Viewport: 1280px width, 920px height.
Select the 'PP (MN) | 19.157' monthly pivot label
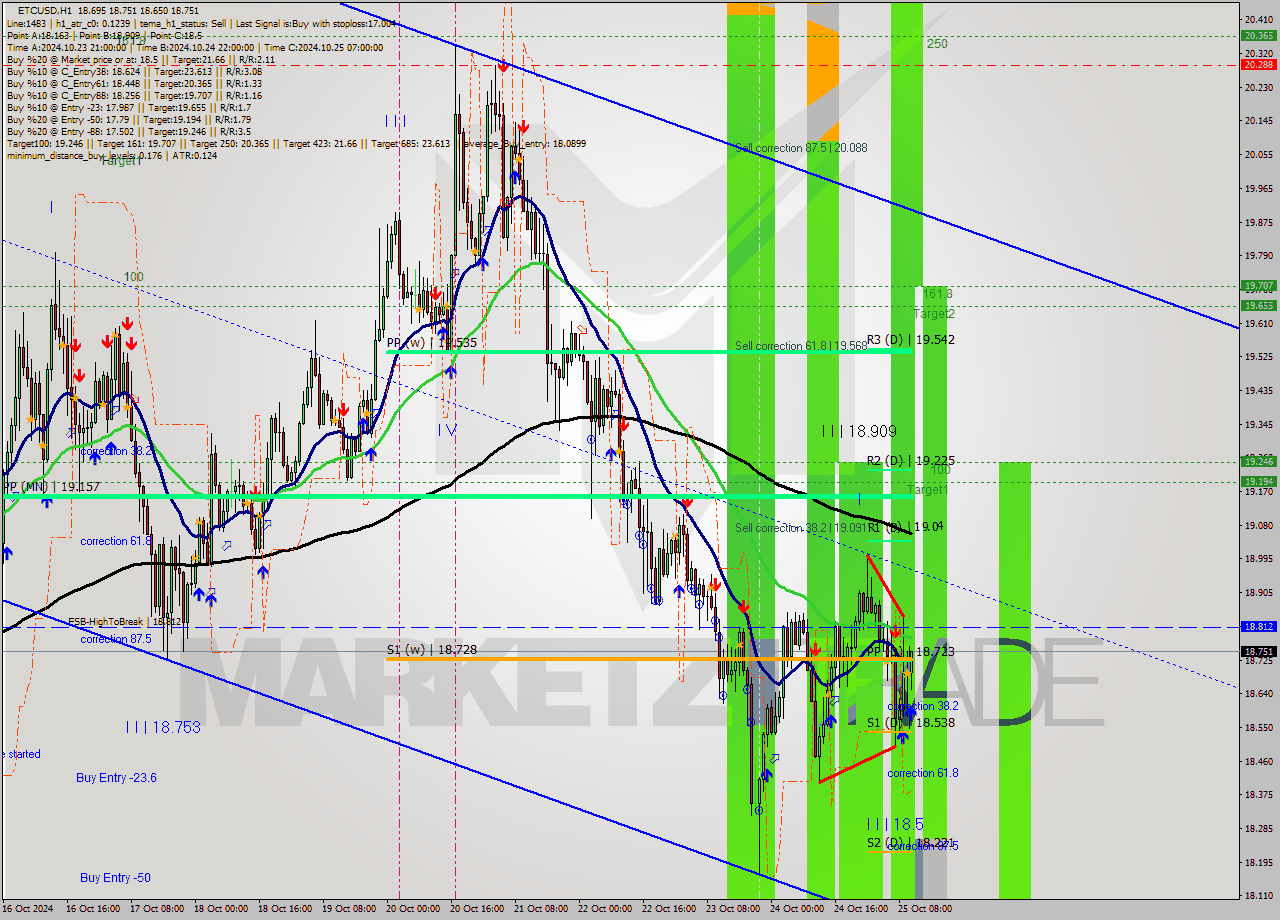(51, 487)
